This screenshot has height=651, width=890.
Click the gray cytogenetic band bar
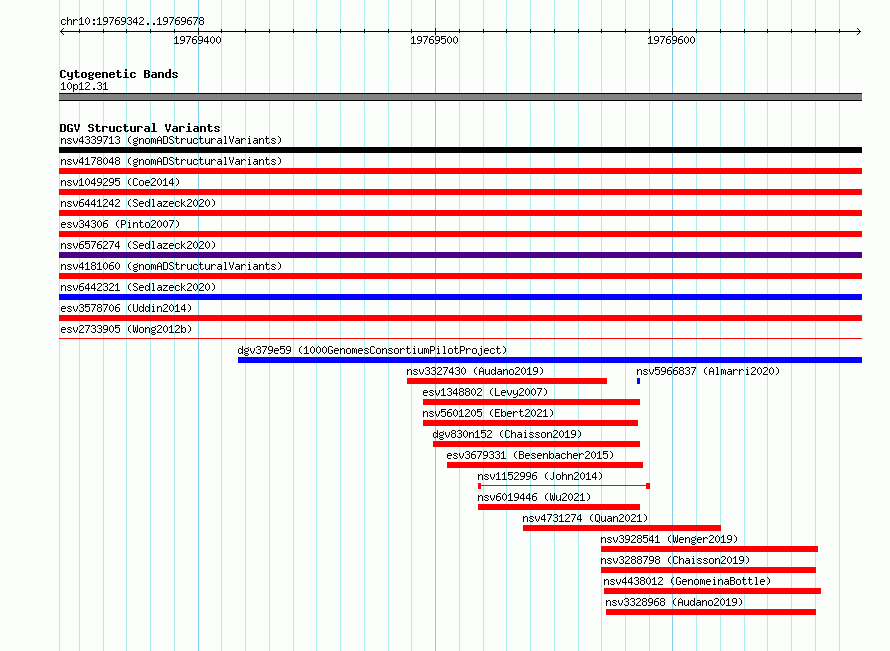pos(460,97)
